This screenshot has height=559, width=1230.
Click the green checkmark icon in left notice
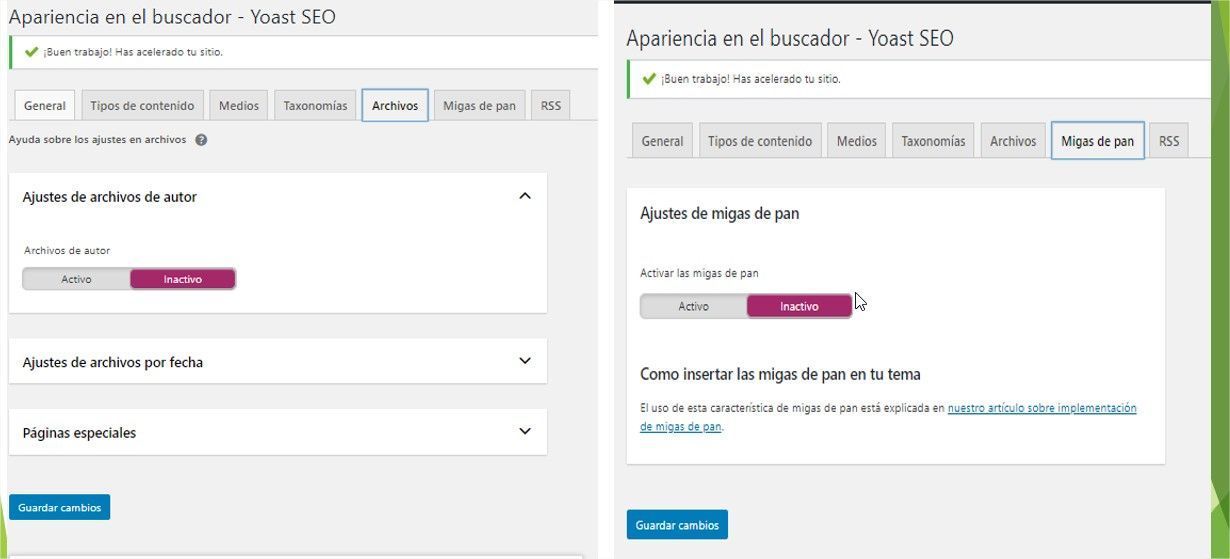(x=31, y=52)
